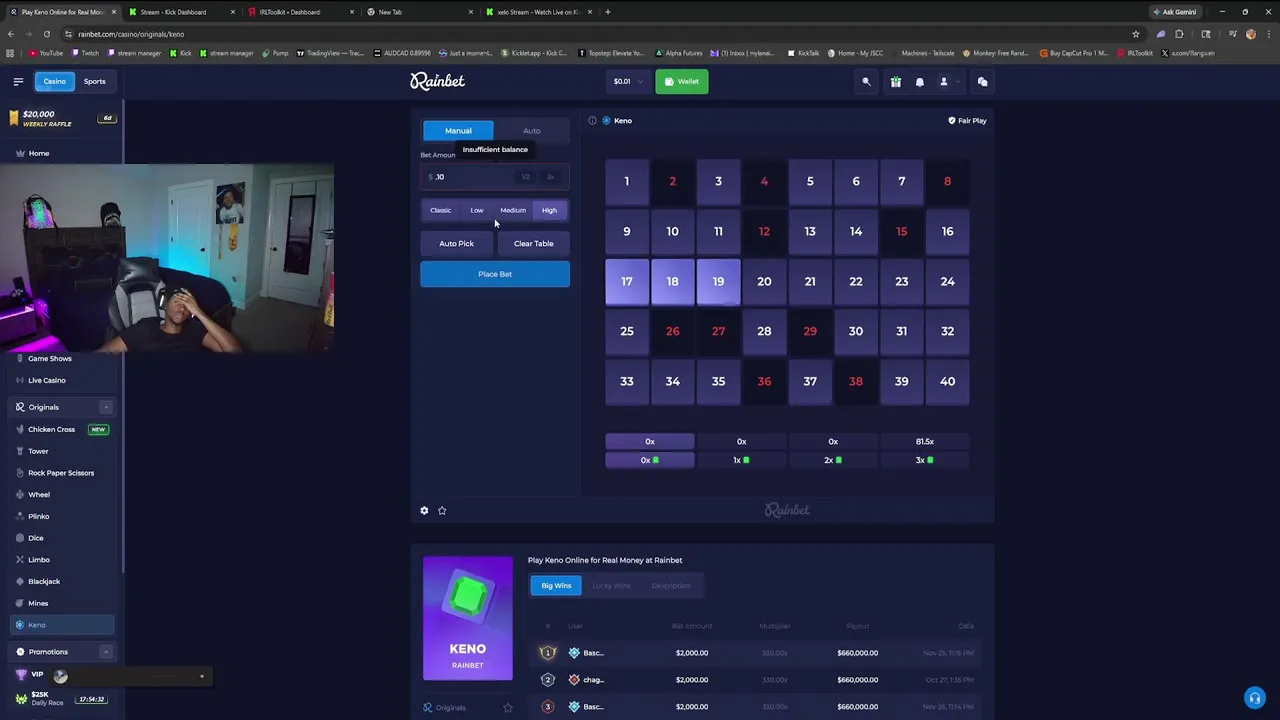Screen dimensions: 1280x720
Task: Select Medium risk level
Action: (x=513, y=210)
